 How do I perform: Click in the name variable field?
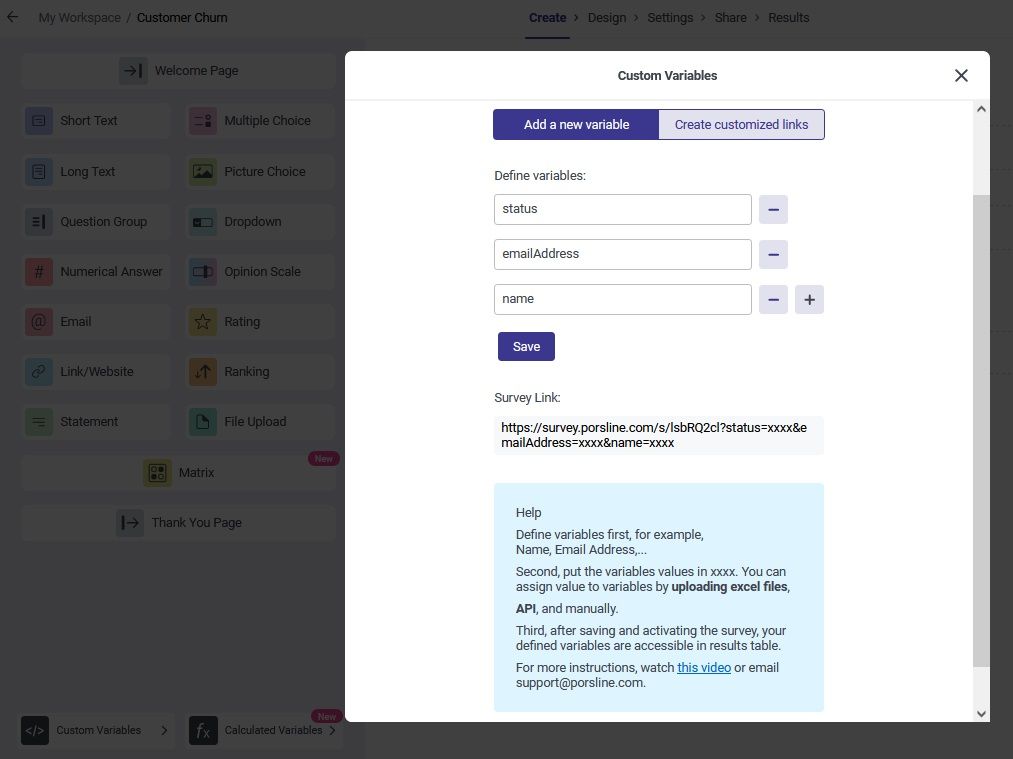[x=623, y=300]
